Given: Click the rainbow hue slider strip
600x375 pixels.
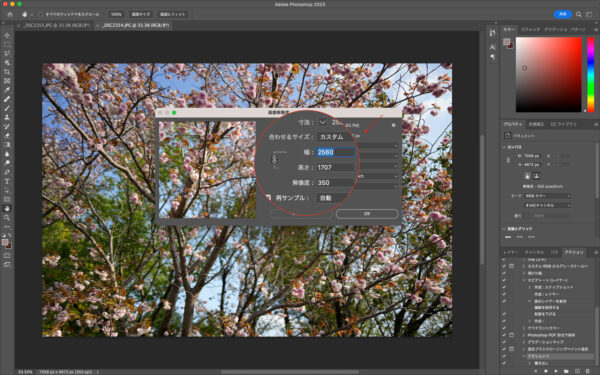Looking at the screenshot, I should [x=590, y=75].
